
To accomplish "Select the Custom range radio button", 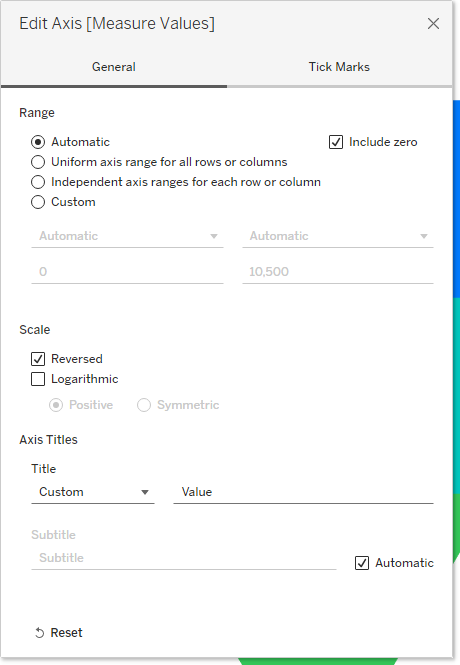I will (x=38, y=202).
